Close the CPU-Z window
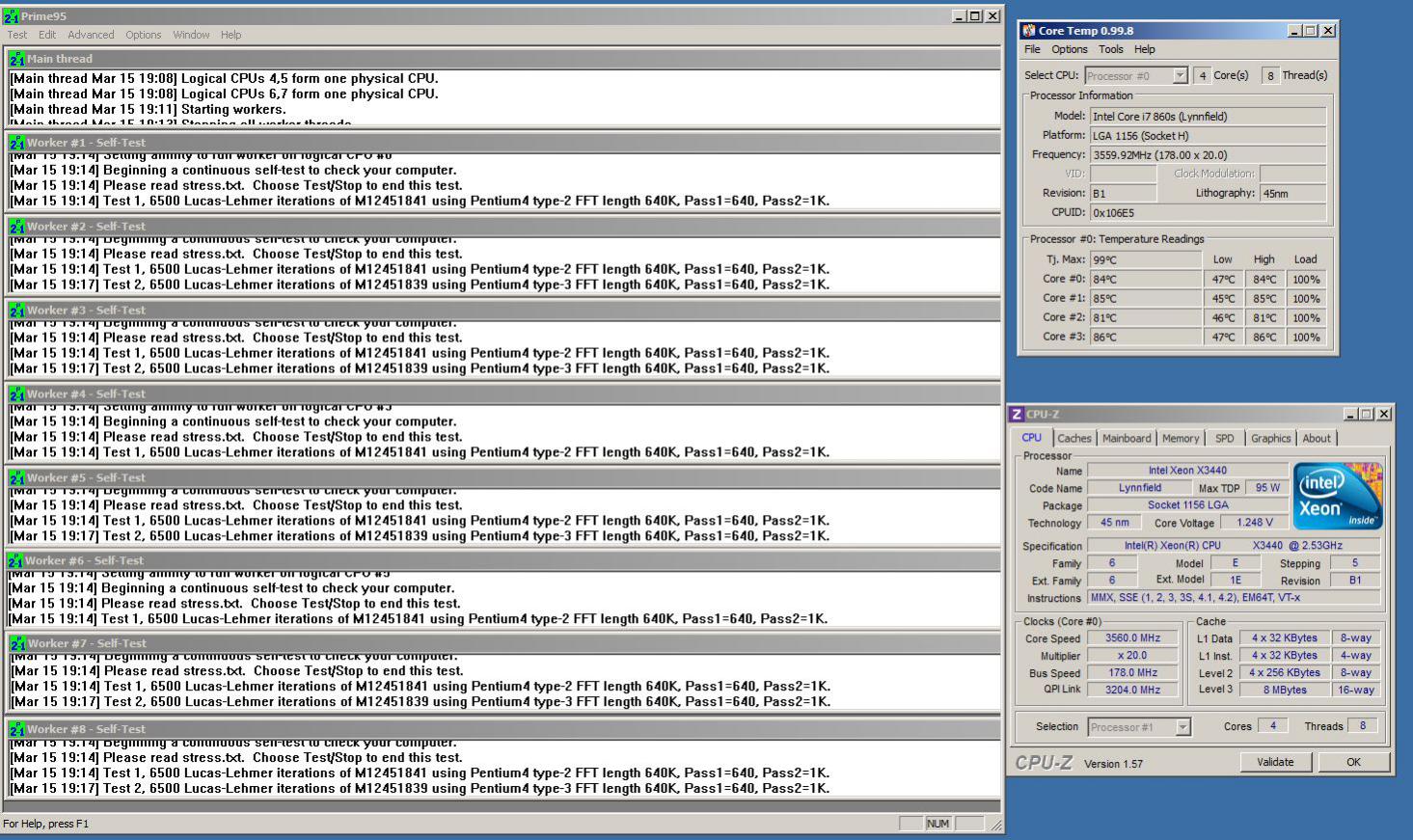 tap(1384, 415)
